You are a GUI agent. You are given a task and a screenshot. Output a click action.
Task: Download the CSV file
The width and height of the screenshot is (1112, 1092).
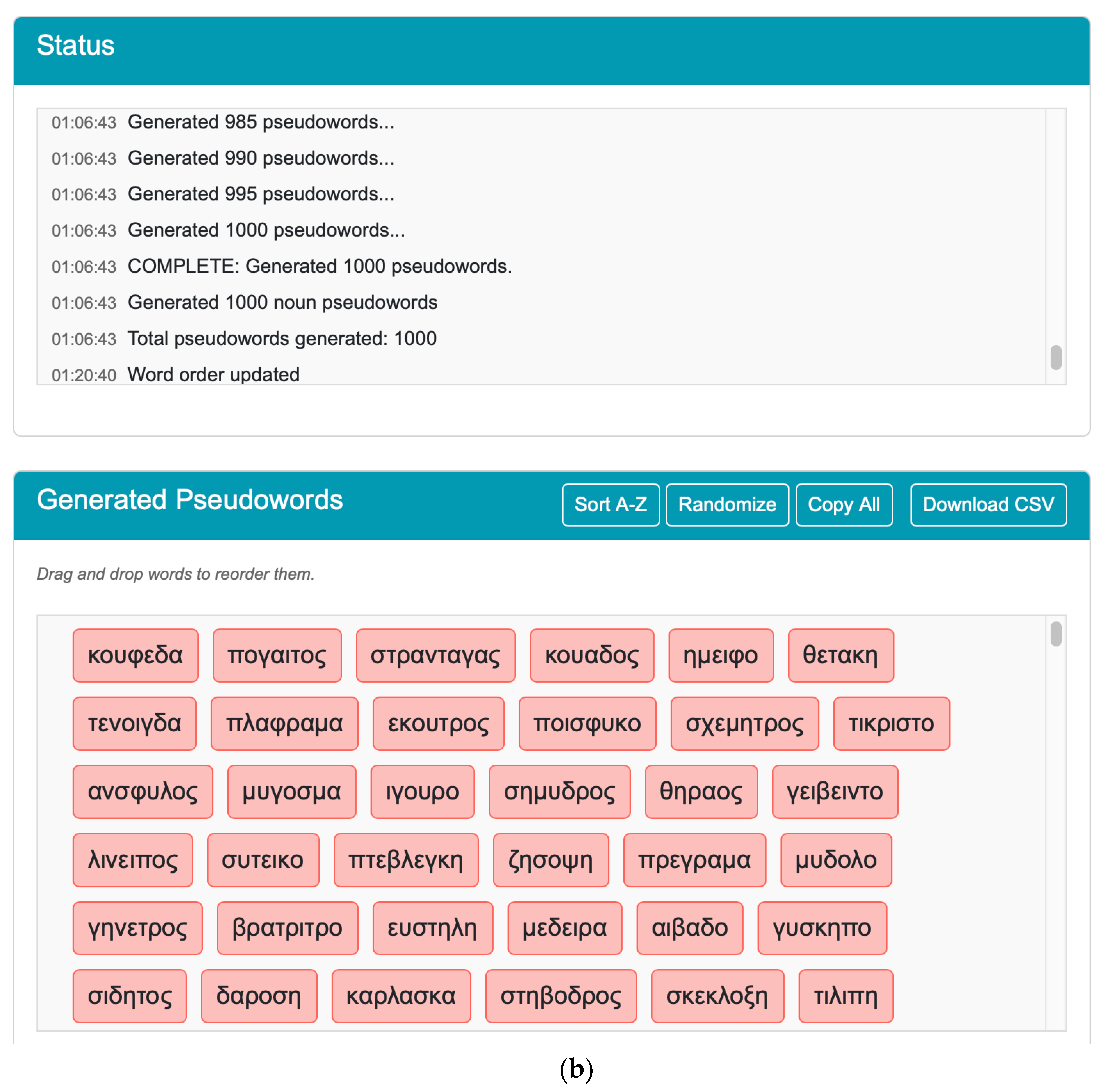[x=987, y=505]
